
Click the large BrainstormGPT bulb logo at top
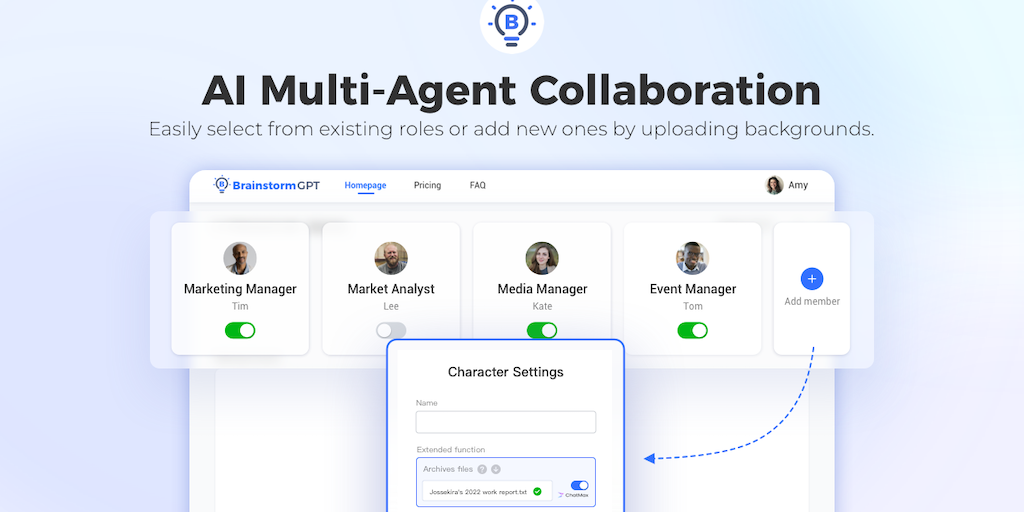(511, 23)
